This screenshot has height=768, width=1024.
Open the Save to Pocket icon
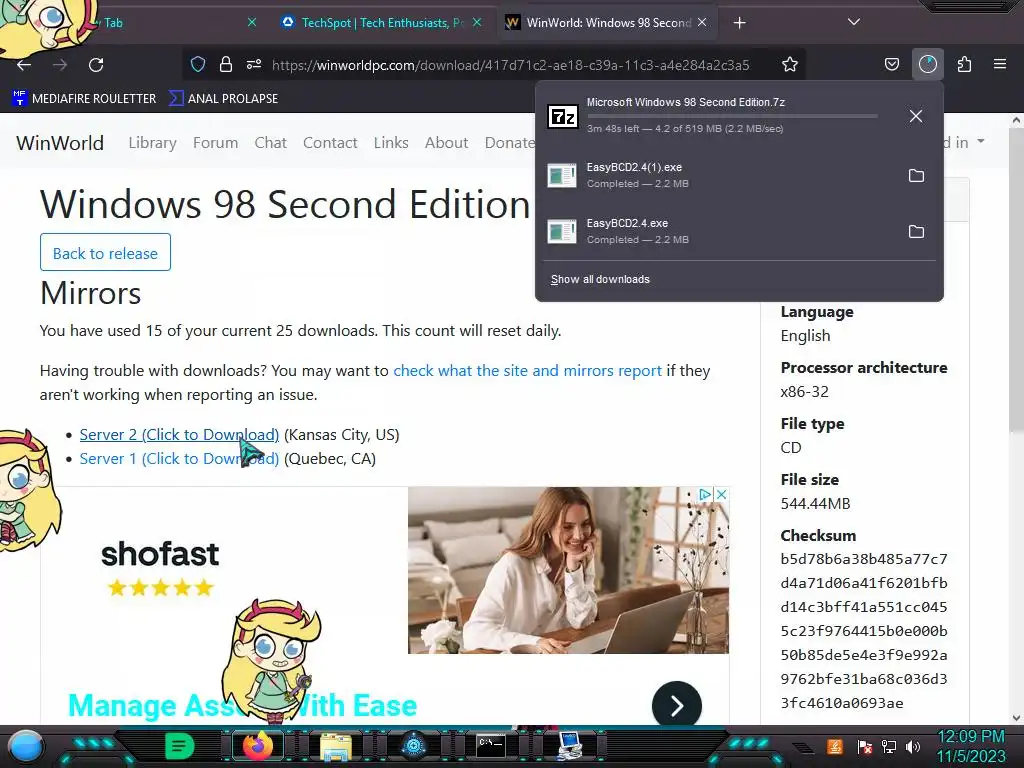(891, 64)
